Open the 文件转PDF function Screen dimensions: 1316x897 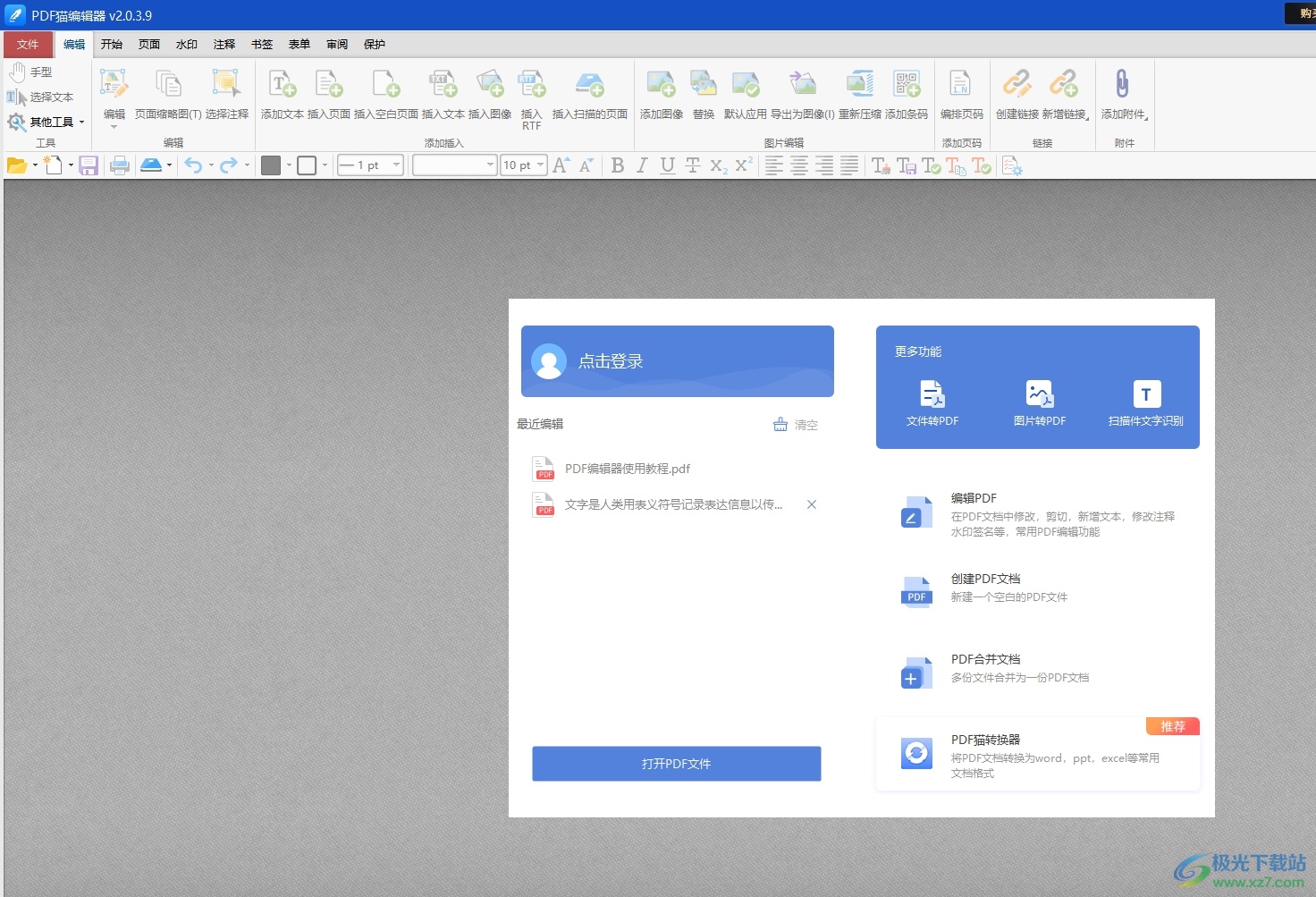pyautogui.click(x=932, y=403)
